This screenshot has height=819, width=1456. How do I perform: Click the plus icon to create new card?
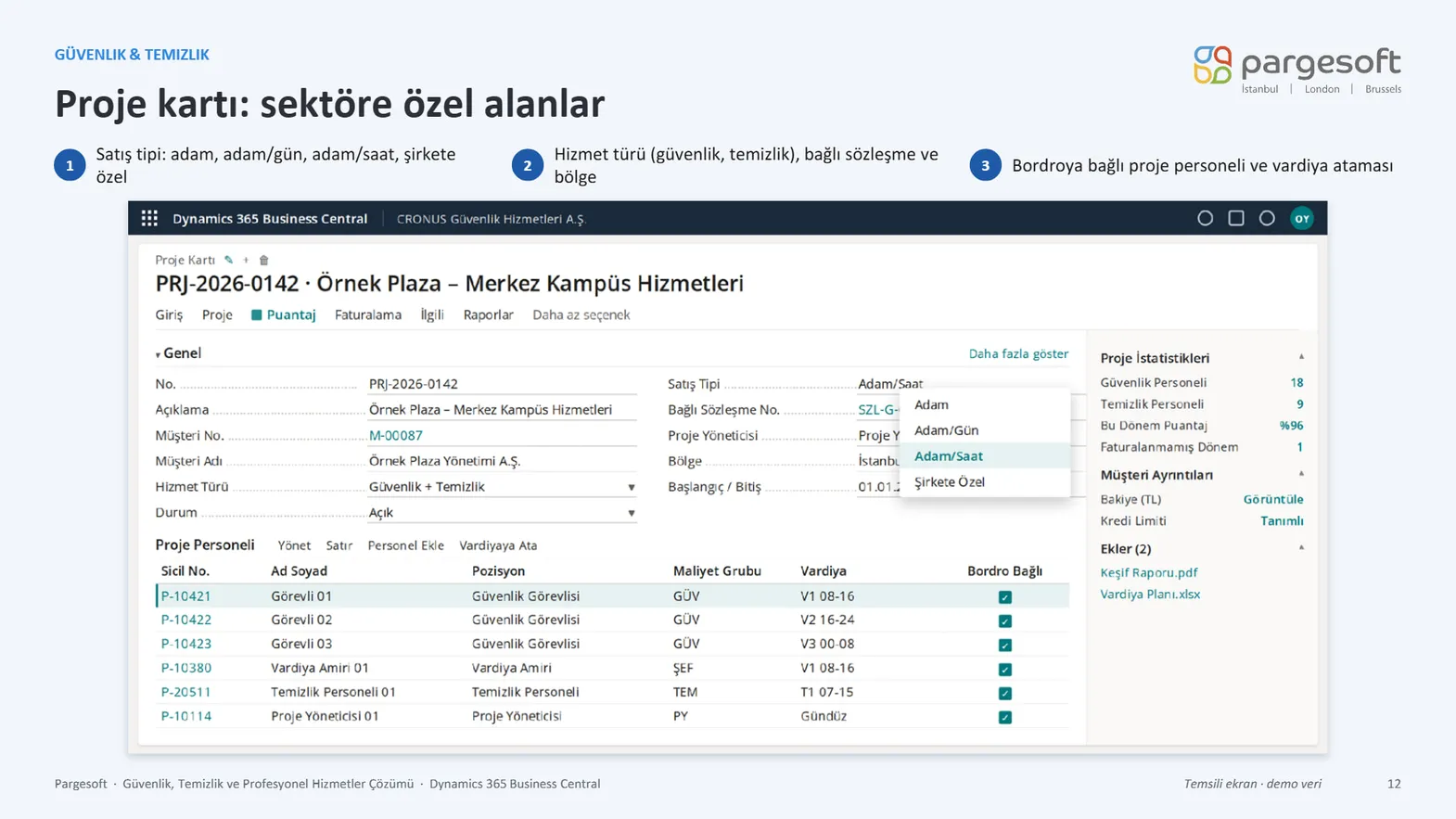pyautogui.click(x=246, y=260)
